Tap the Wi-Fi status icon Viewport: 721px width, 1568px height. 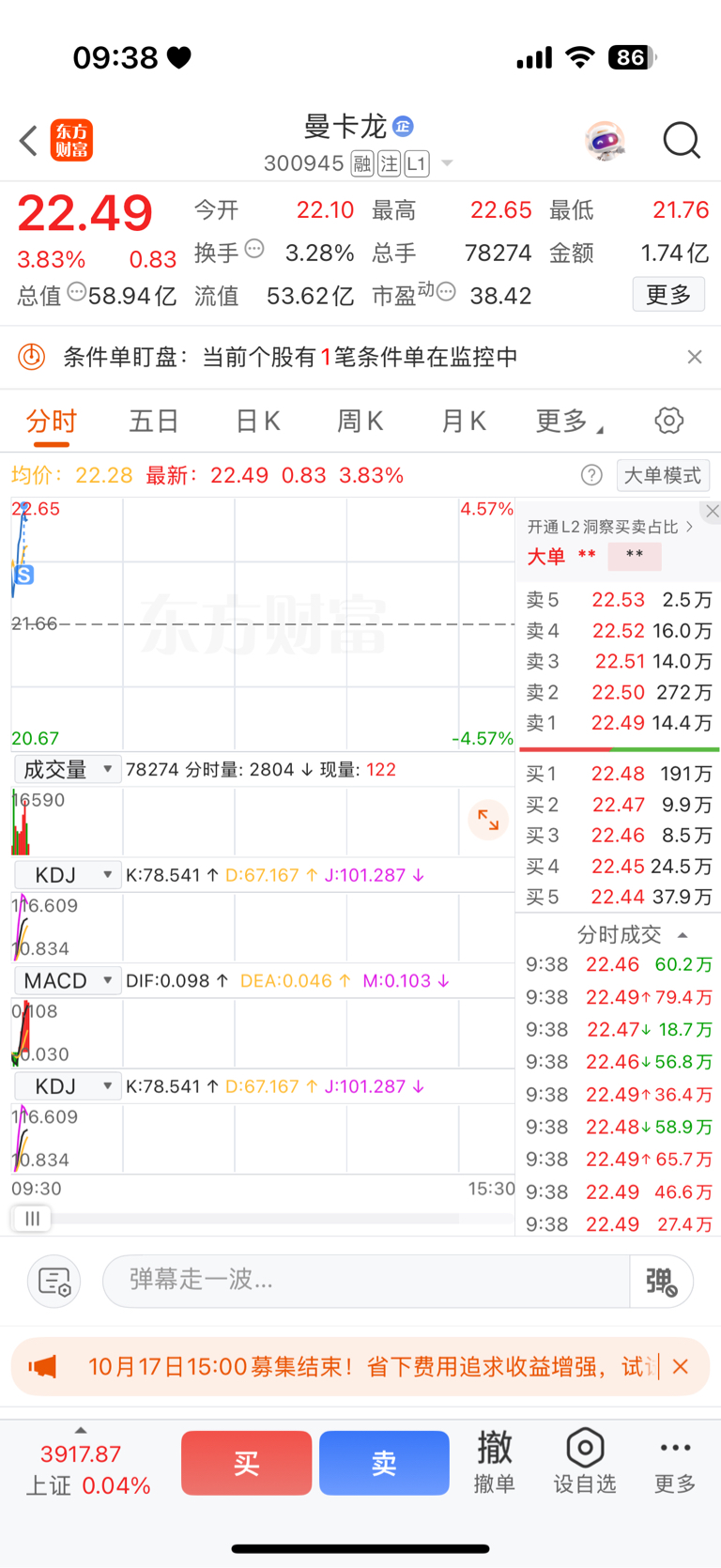click(x=581, y=57)
